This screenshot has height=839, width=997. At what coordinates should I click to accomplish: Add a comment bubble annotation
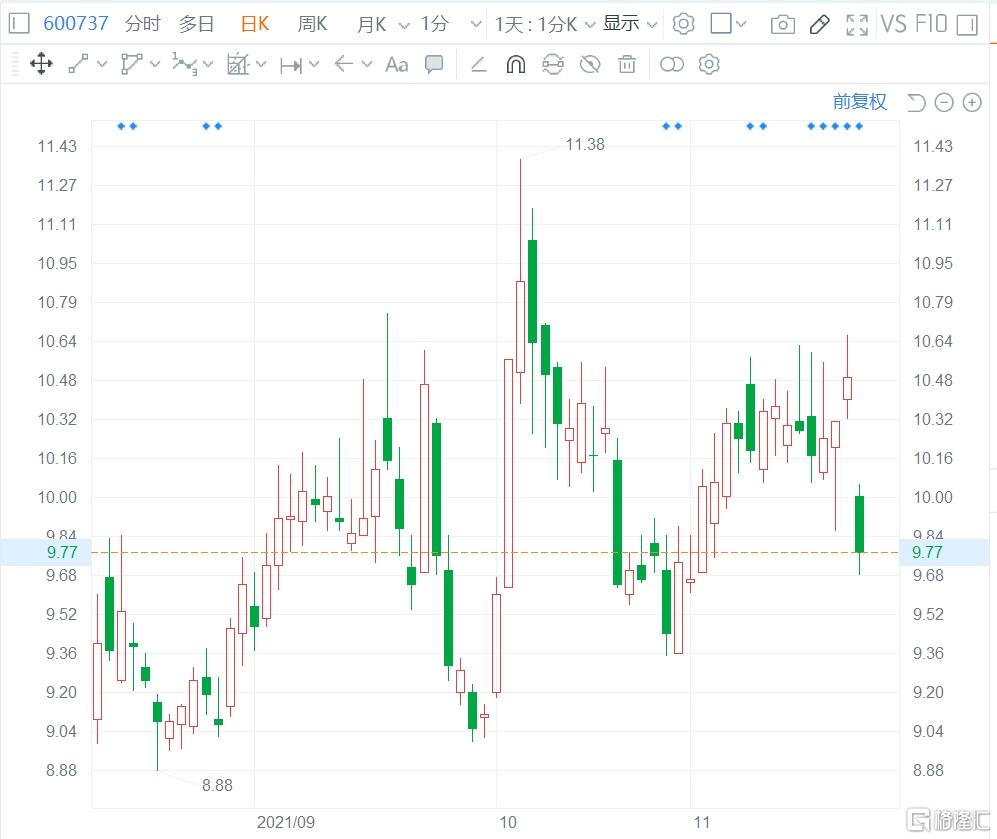coord(434,64)
